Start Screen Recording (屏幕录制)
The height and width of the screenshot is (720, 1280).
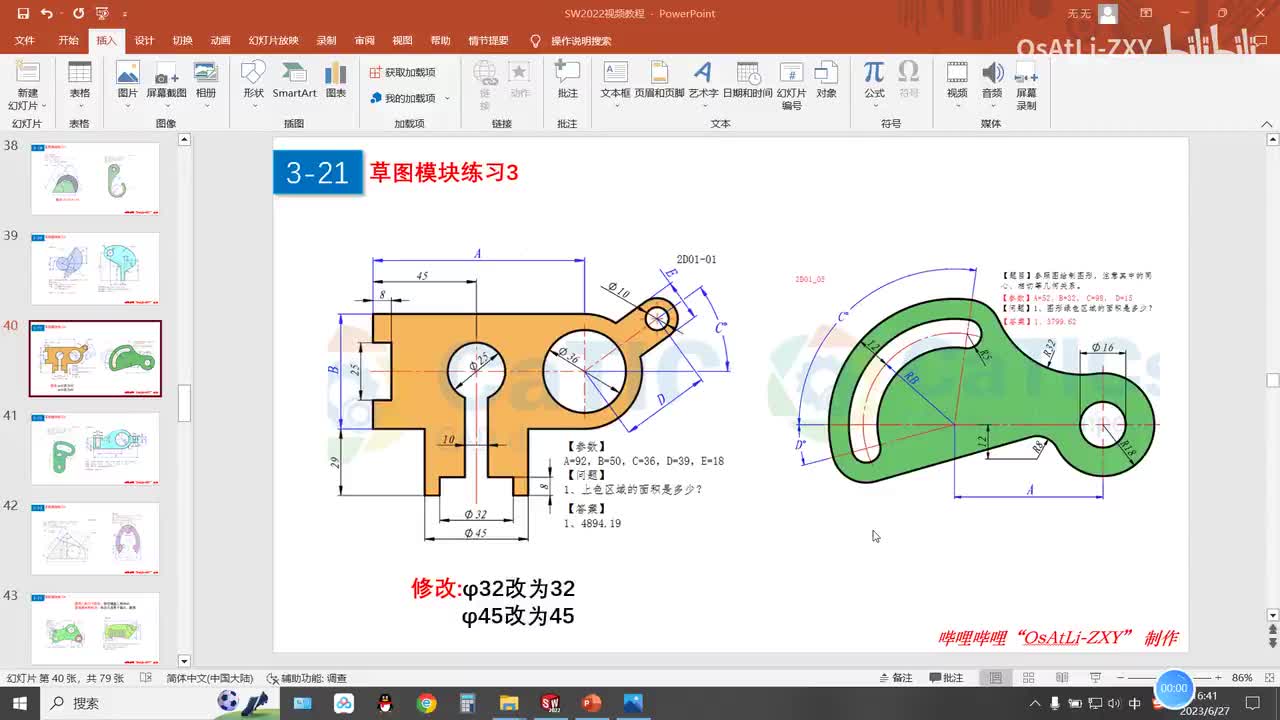tap(1027, 85)
